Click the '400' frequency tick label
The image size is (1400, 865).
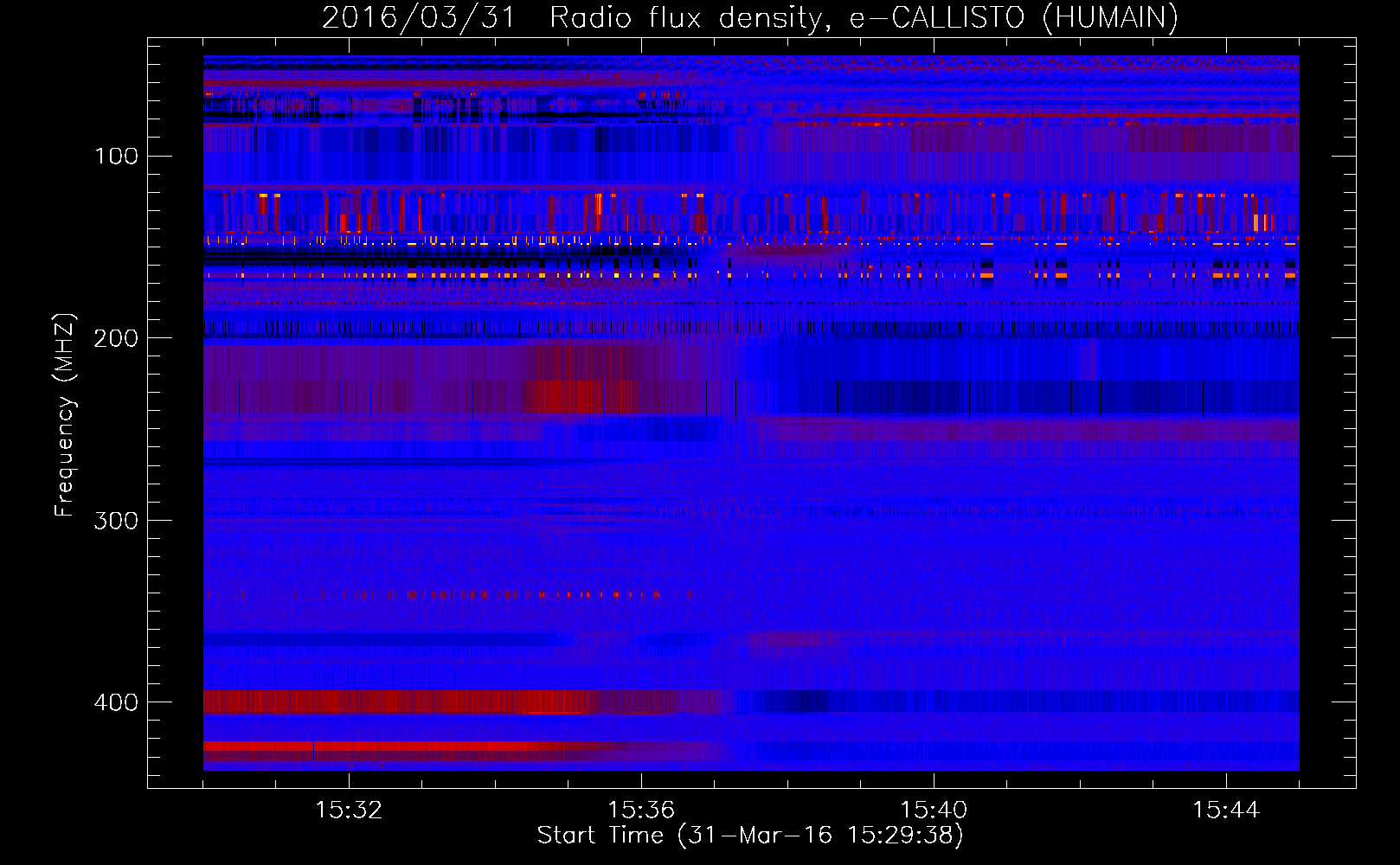pyautogui.click(x=116, y=702)
